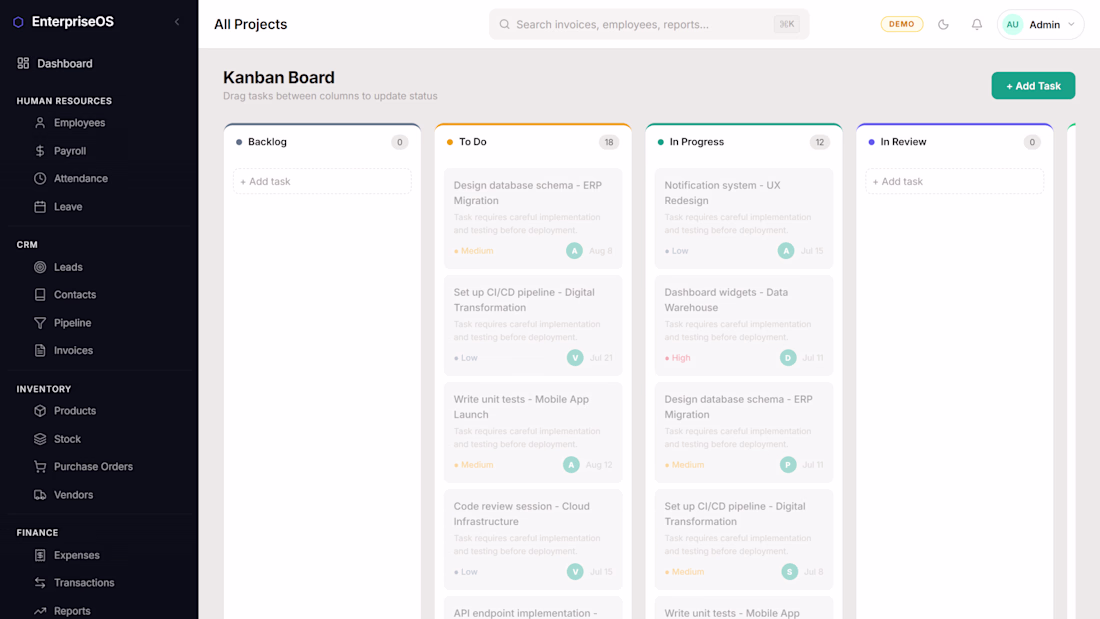Open In Progress Set up CI/CD card
This screenshot has height=619, width=1100.
[744, 539]
